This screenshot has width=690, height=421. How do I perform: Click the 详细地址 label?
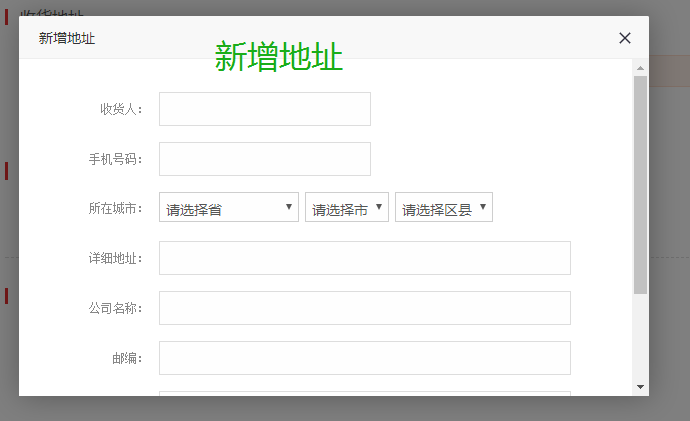[x=115, y=258]
